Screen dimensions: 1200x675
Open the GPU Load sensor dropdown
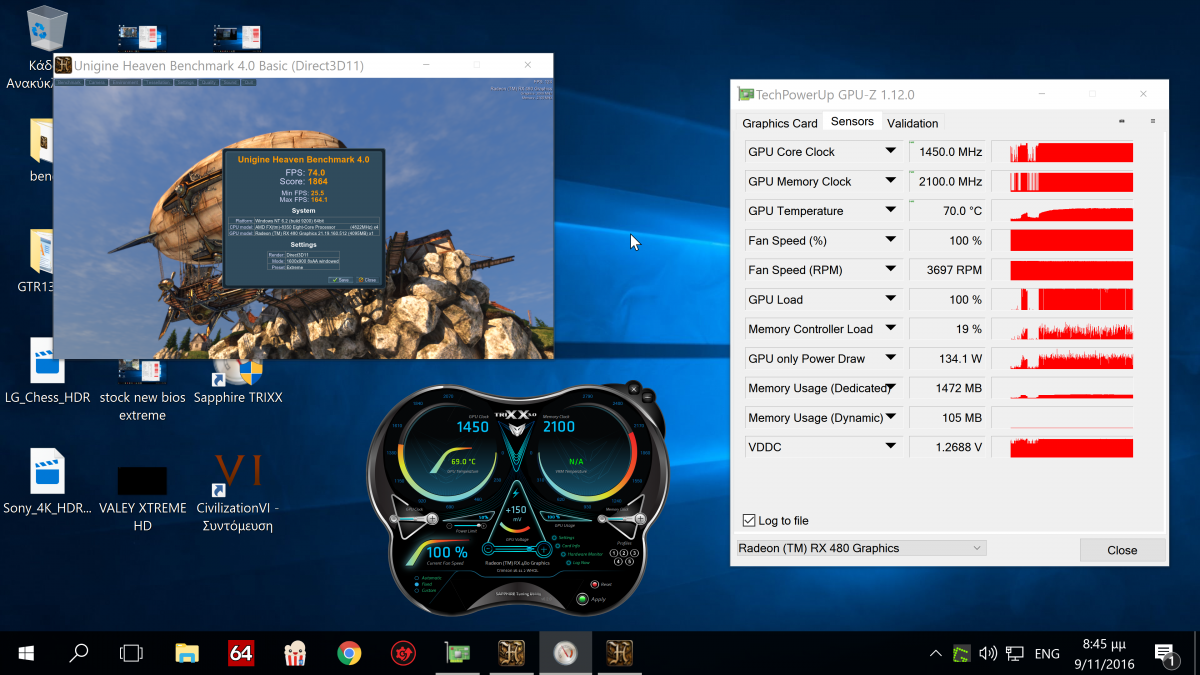click(x=890, y=300)
